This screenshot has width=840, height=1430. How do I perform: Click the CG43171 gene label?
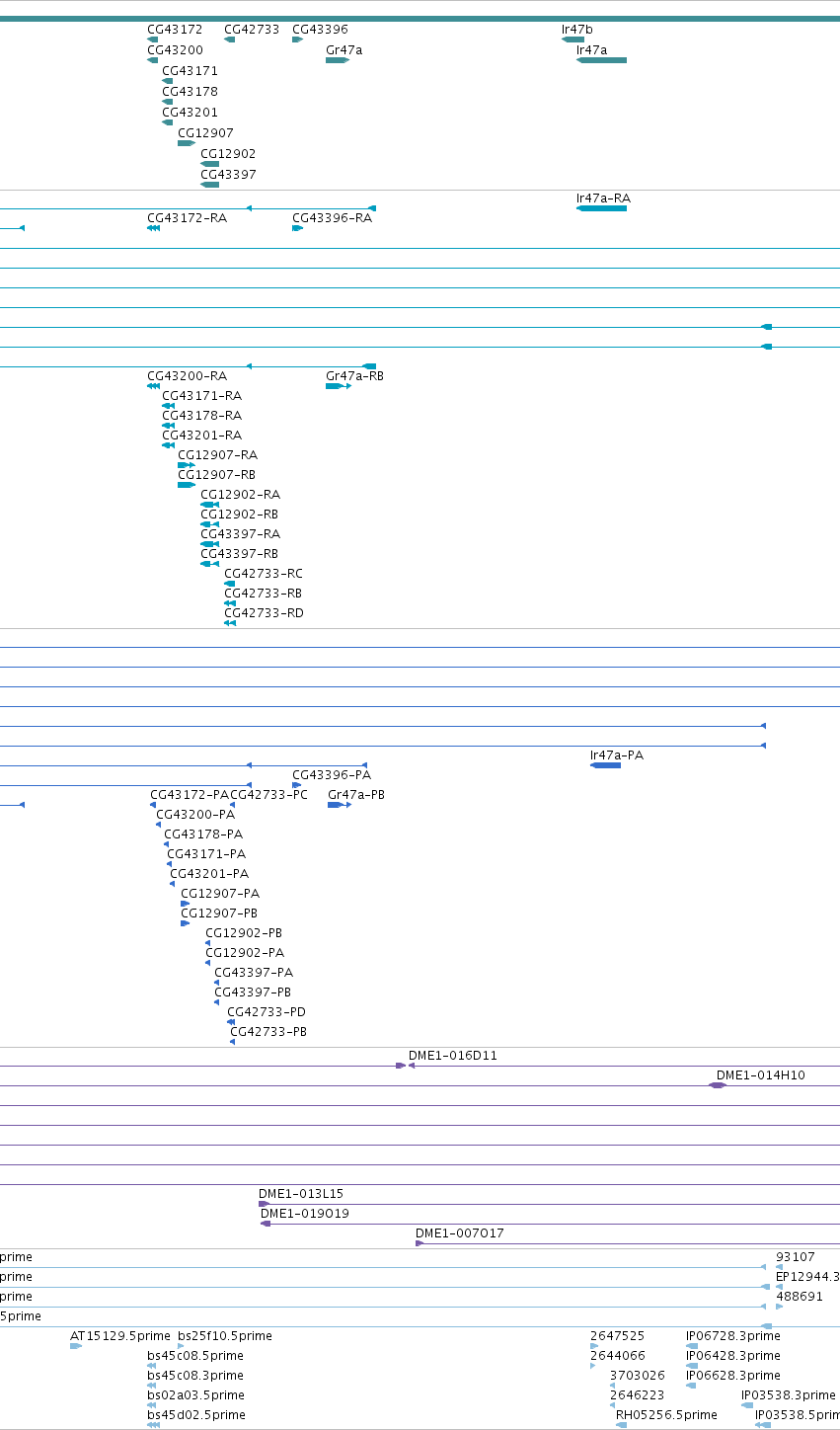click(190, 71)
